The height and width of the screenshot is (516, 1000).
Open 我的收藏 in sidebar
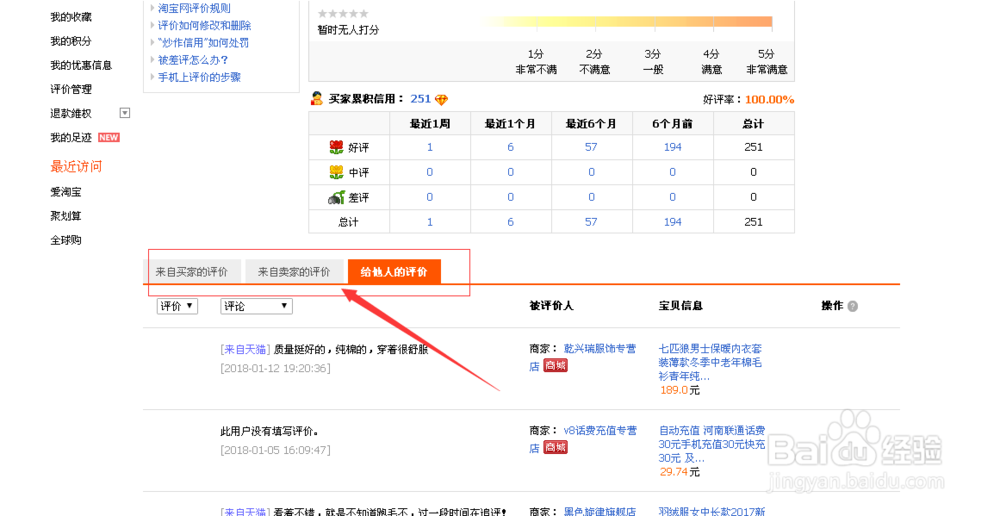coord(71,17)
